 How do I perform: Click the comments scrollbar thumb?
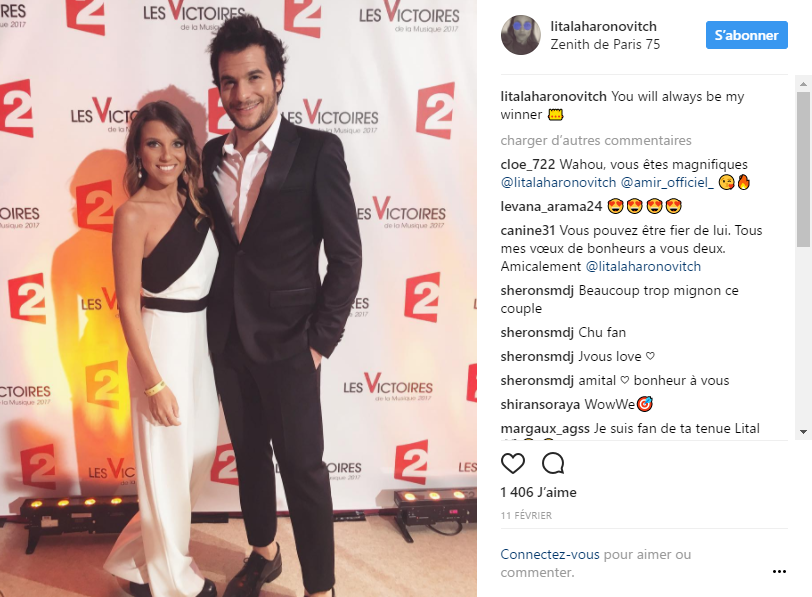[x=803, y=163]
